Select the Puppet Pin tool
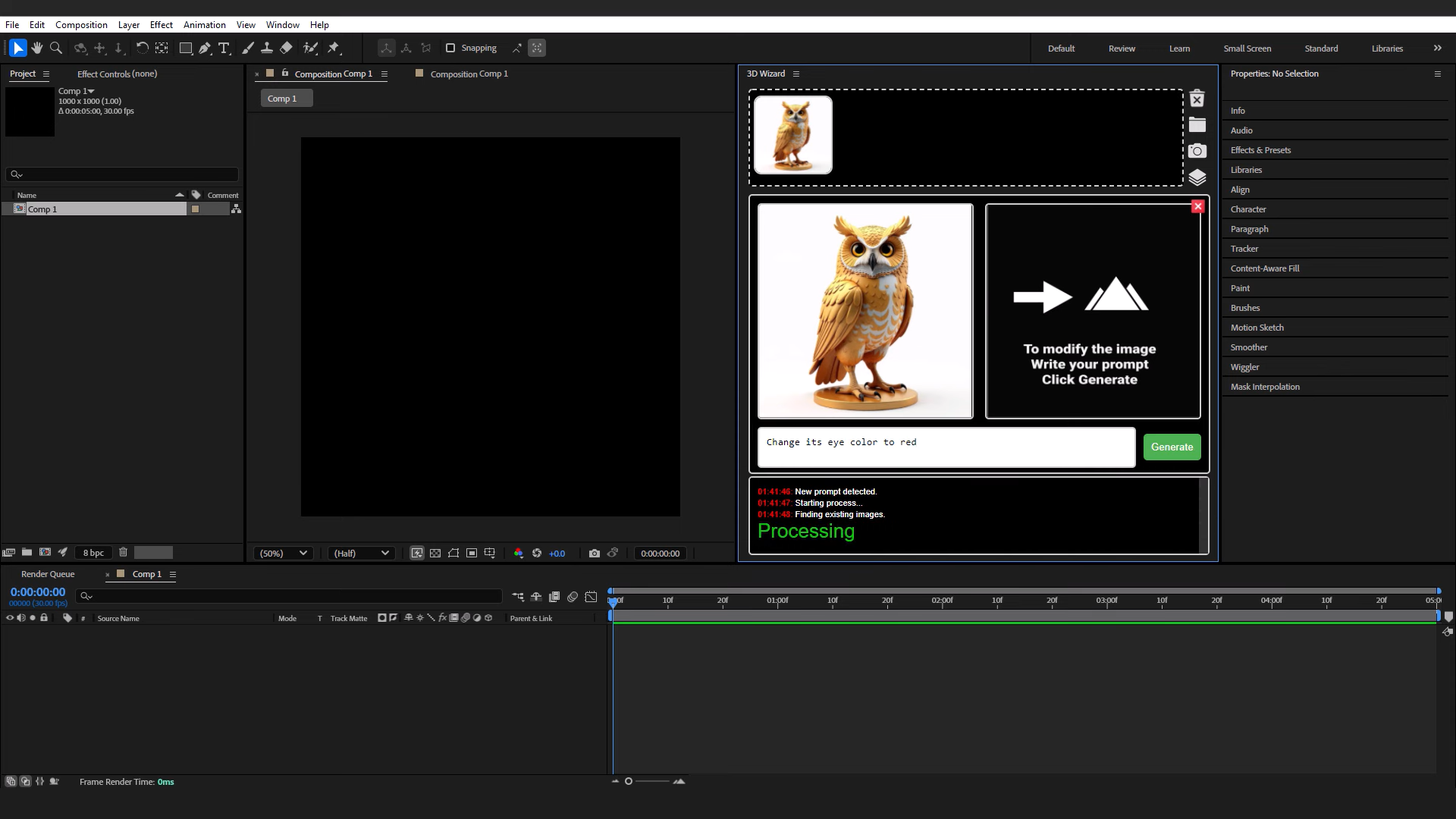This screenshot has height=819, width=1456. coord(334,48)
